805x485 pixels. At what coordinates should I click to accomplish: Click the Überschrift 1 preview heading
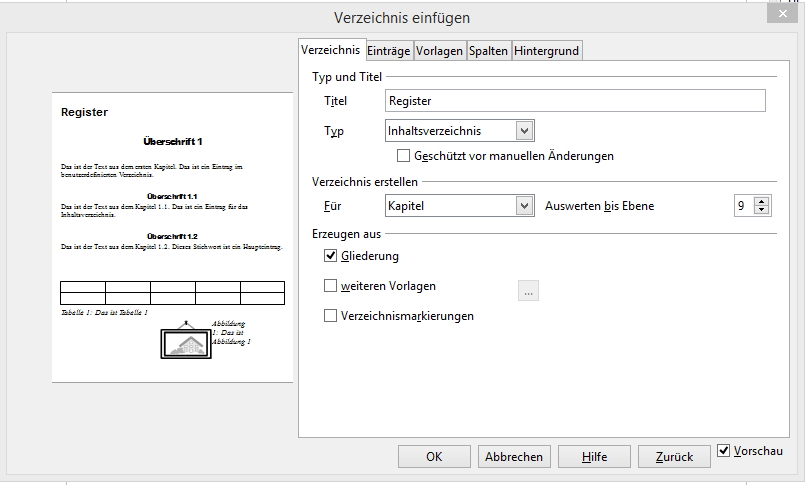173,142
